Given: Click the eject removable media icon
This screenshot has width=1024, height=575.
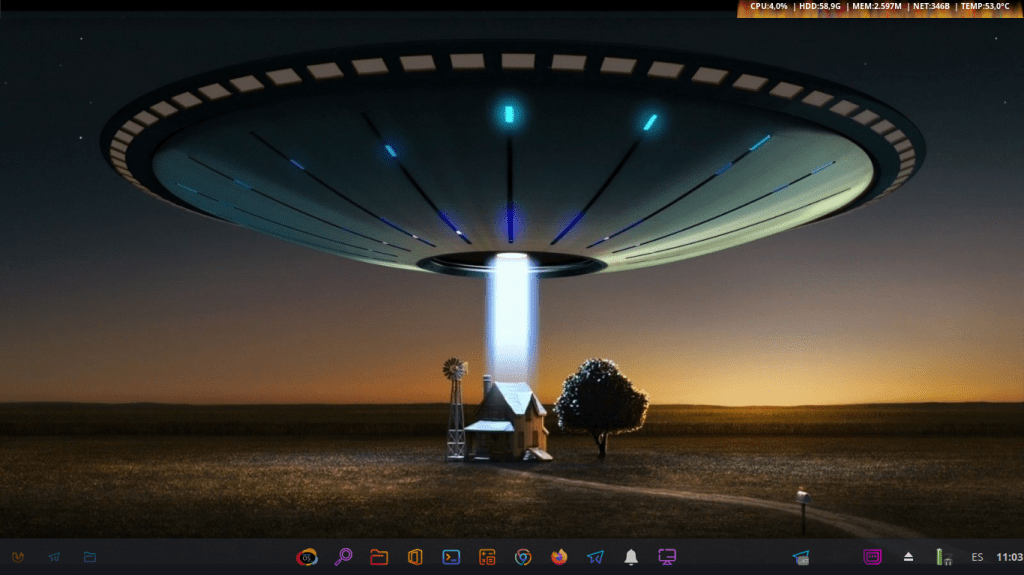Looking at the screenshot, I should tap(909, 557).
